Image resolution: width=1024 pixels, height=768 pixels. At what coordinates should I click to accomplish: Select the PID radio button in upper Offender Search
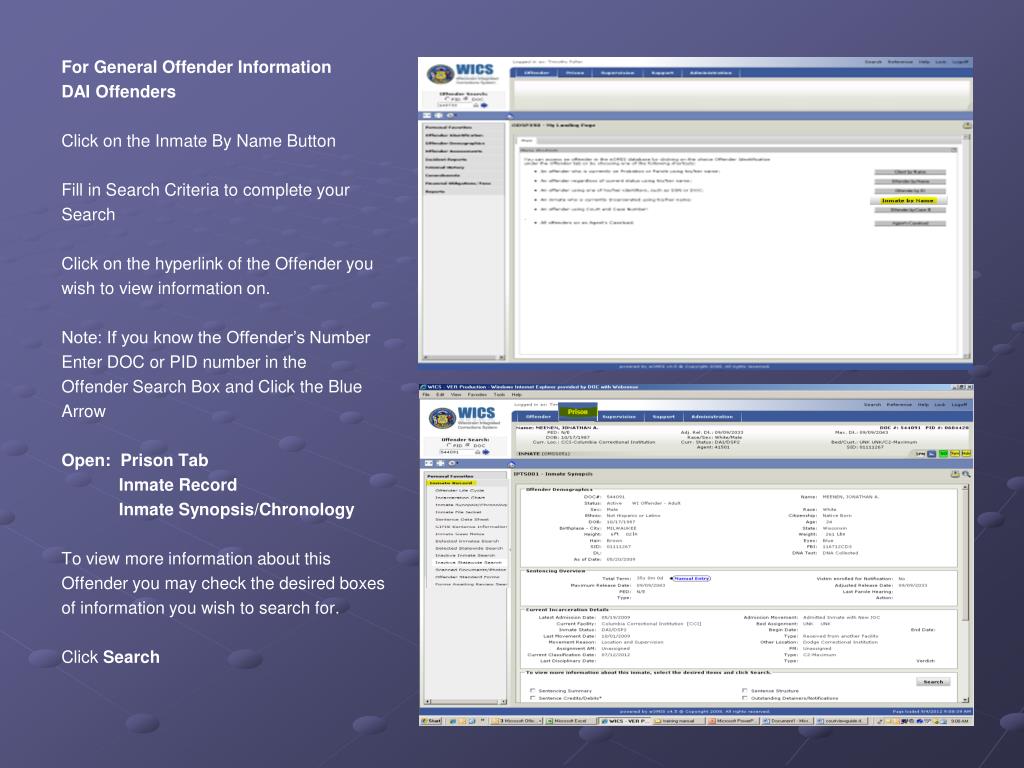pyautogui.click(x=448, y=99)
